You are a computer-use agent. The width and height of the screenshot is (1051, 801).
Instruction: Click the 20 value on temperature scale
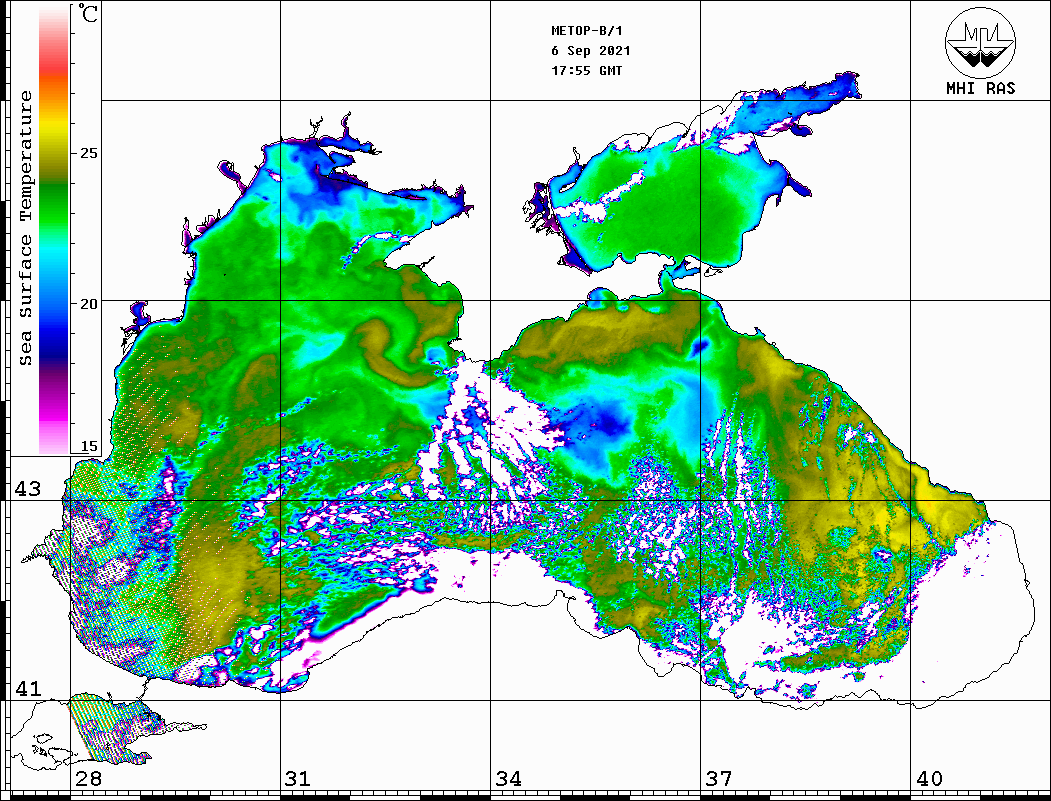(88, 304)
